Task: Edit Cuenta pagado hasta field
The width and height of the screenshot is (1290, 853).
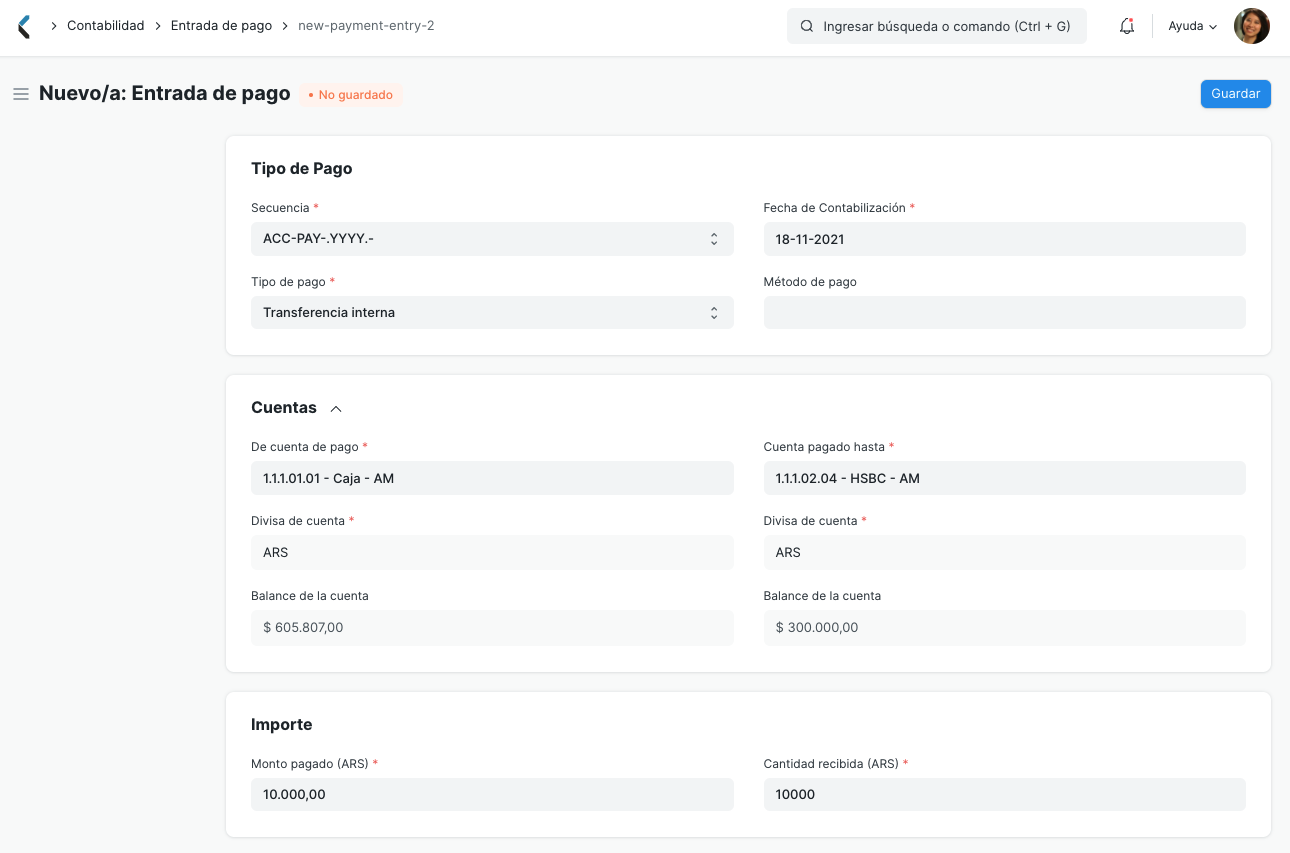Action: tap(1005, 478)
